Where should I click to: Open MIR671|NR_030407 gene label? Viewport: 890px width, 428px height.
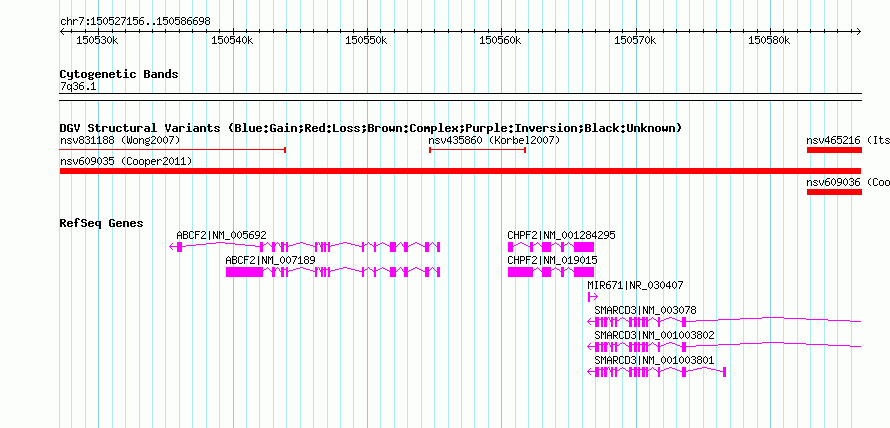[x=635, y=285]
